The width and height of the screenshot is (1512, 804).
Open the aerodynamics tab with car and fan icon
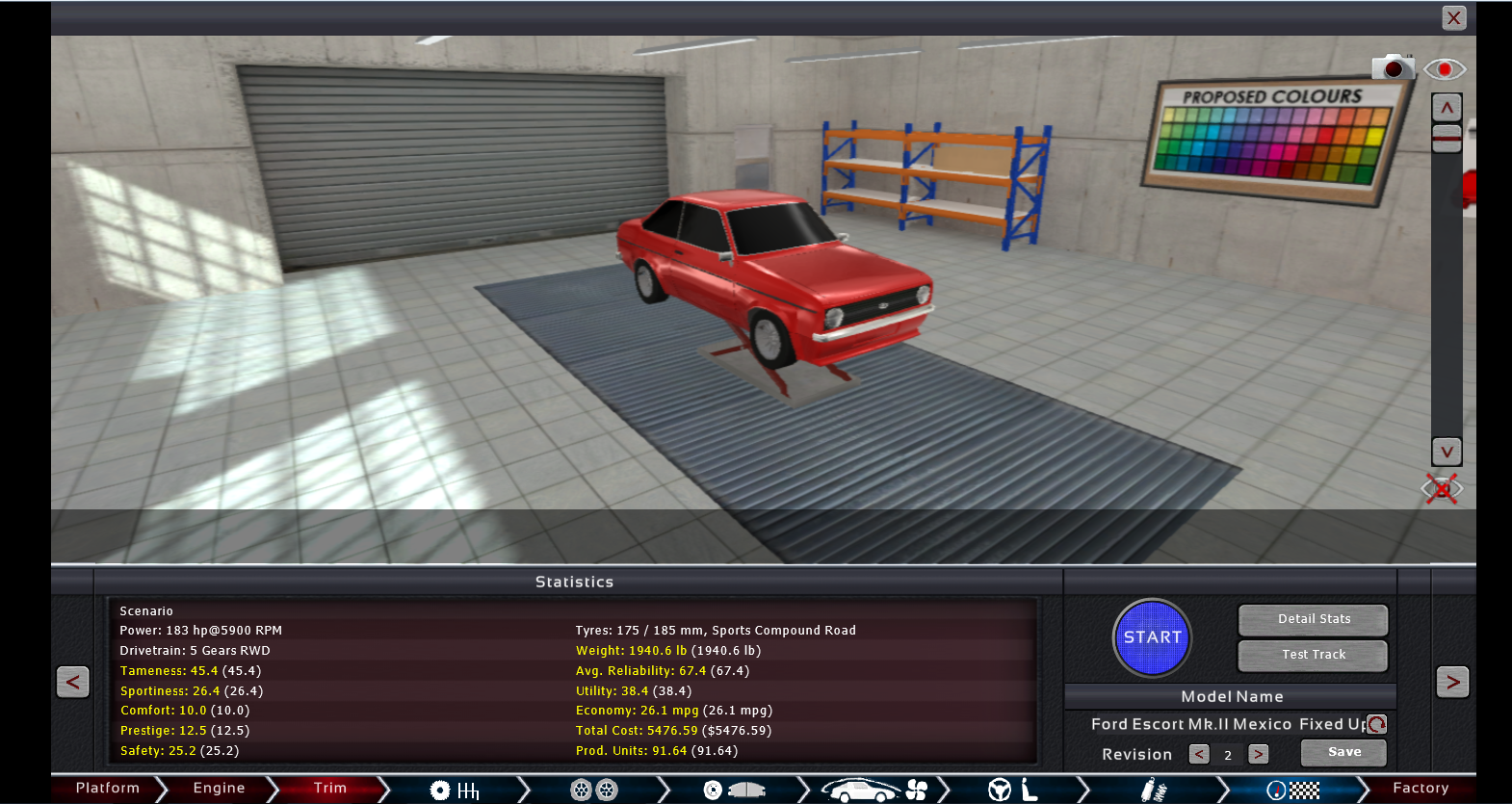pos(873,791)
